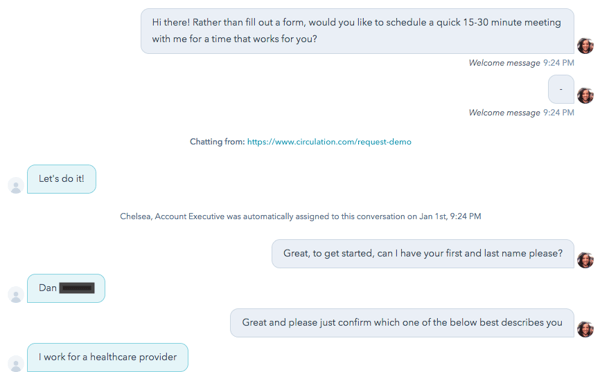
Task: Open the circulation.com request-demo link
Action: pos(329,142)
